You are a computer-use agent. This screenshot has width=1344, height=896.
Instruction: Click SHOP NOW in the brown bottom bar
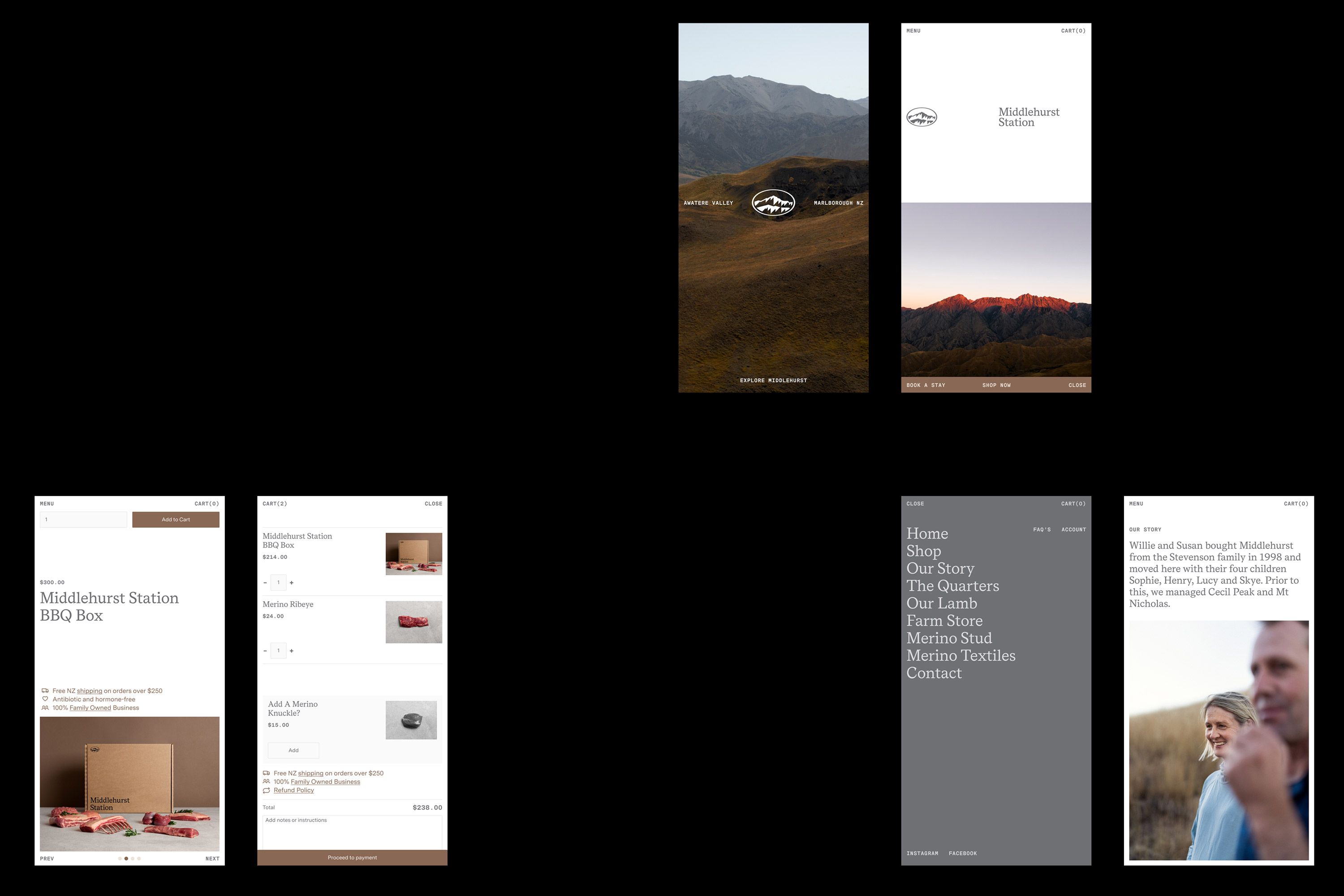tap(996, 385)
